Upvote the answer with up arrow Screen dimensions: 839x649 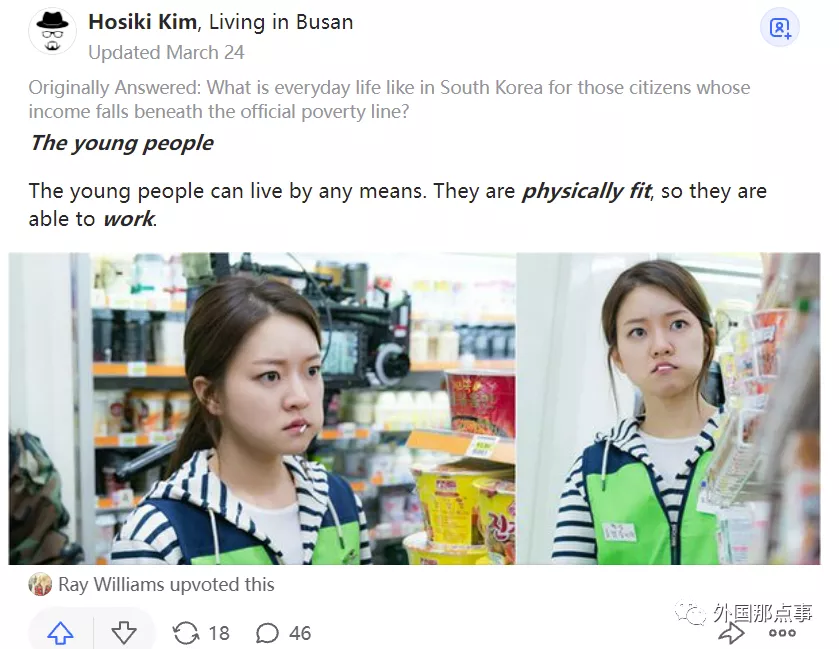coord(60,633)
